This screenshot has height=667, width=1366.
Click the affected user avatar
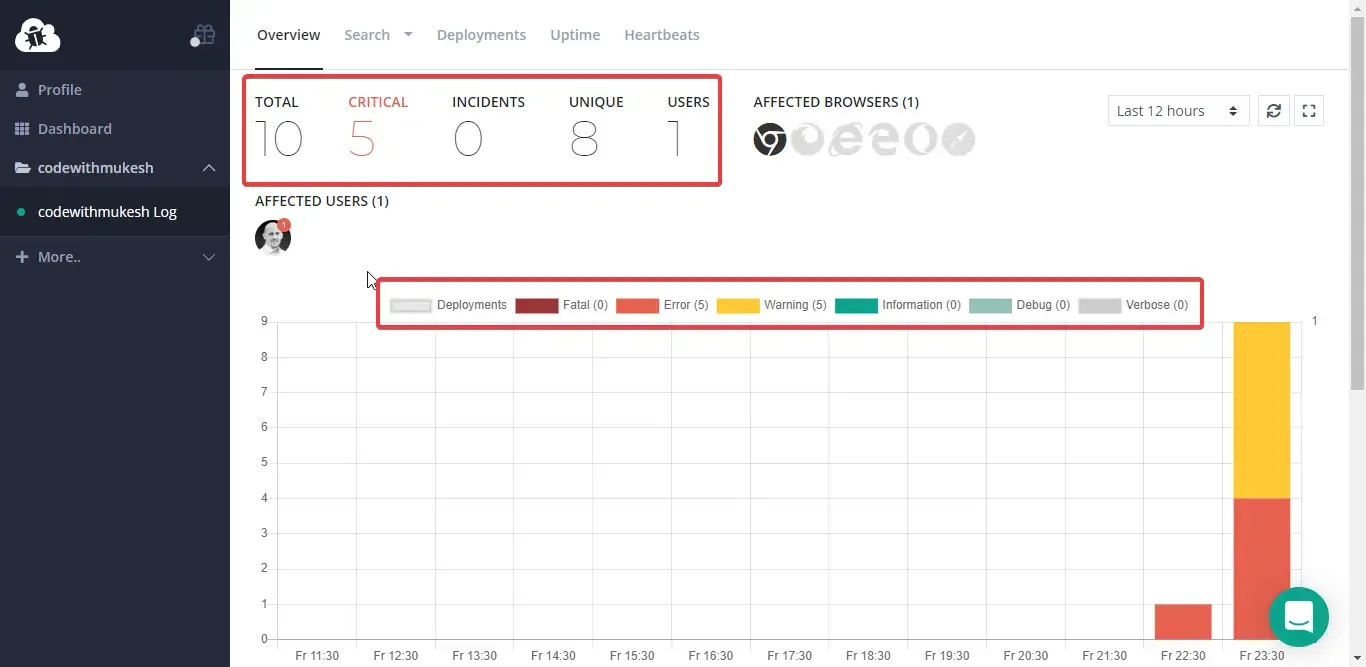[272, 238]
